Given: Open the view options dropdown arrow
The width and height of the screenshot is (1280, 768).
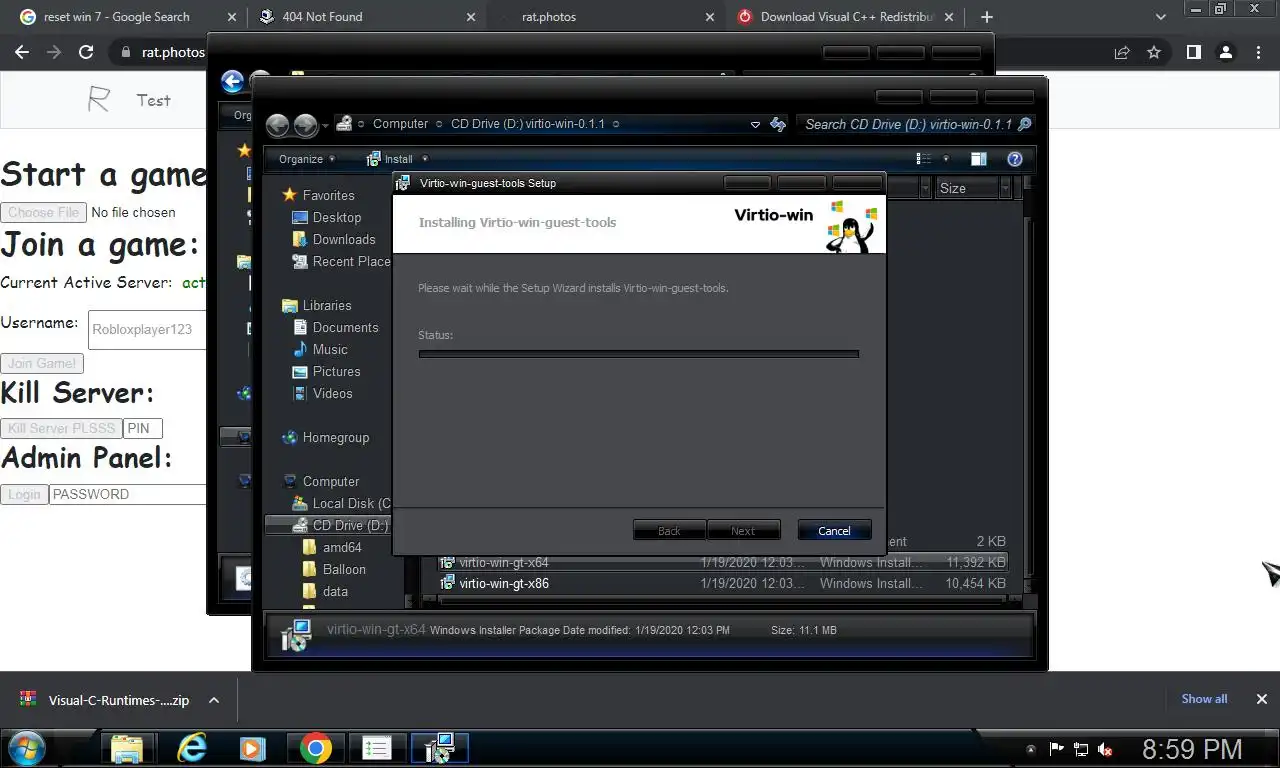Looking at the screenshot, I should pos(946,159).
